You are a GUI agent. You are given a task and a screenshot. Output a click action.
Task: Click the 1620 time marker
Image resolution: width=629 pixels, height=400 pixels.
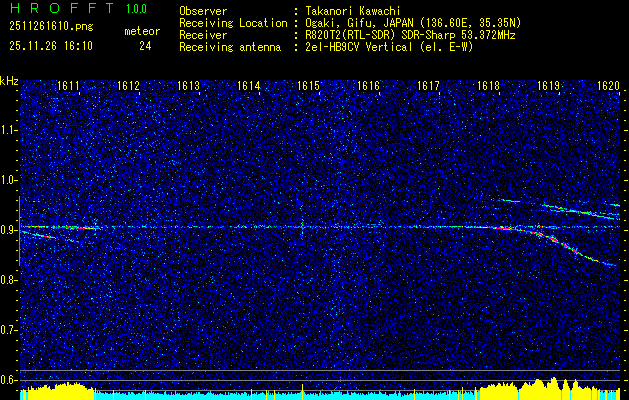609,86
